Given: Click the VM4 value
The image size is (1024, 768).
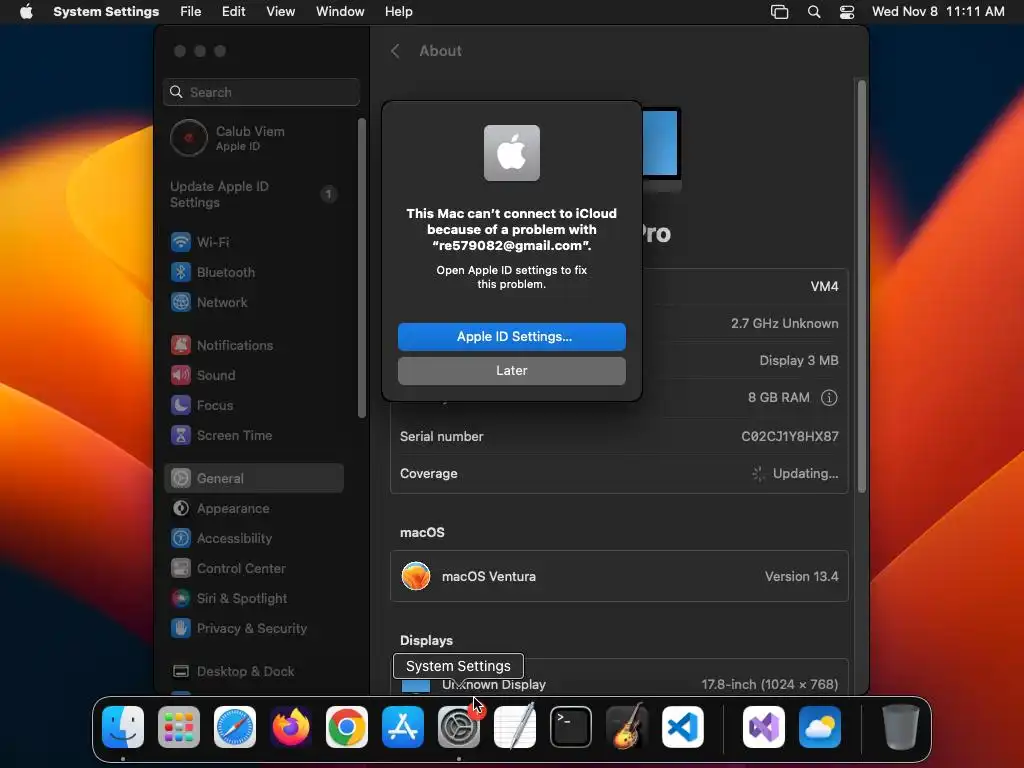Looking at the screenshot, I should coord(824,286).
